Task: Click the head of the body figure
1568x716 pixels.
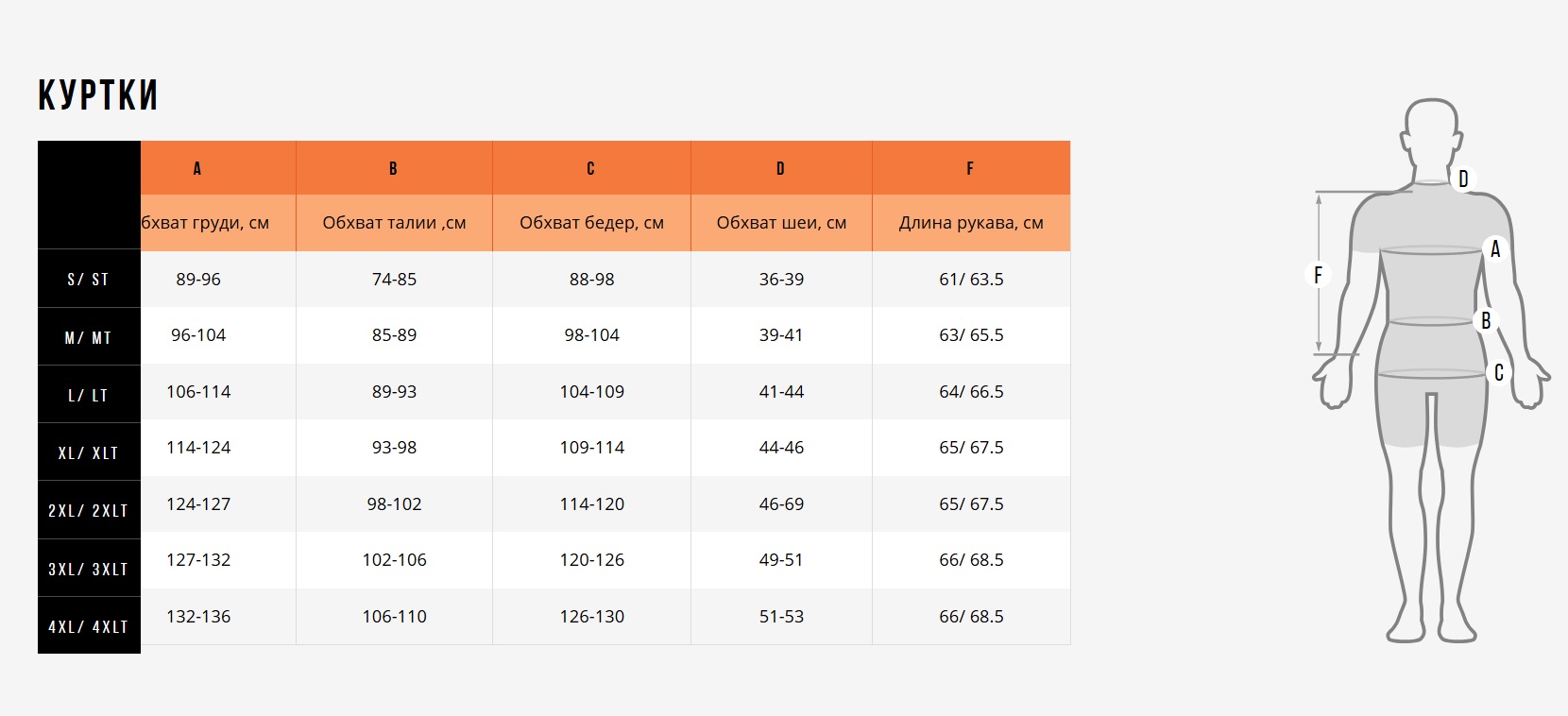Action: [x=1432, y=132]
